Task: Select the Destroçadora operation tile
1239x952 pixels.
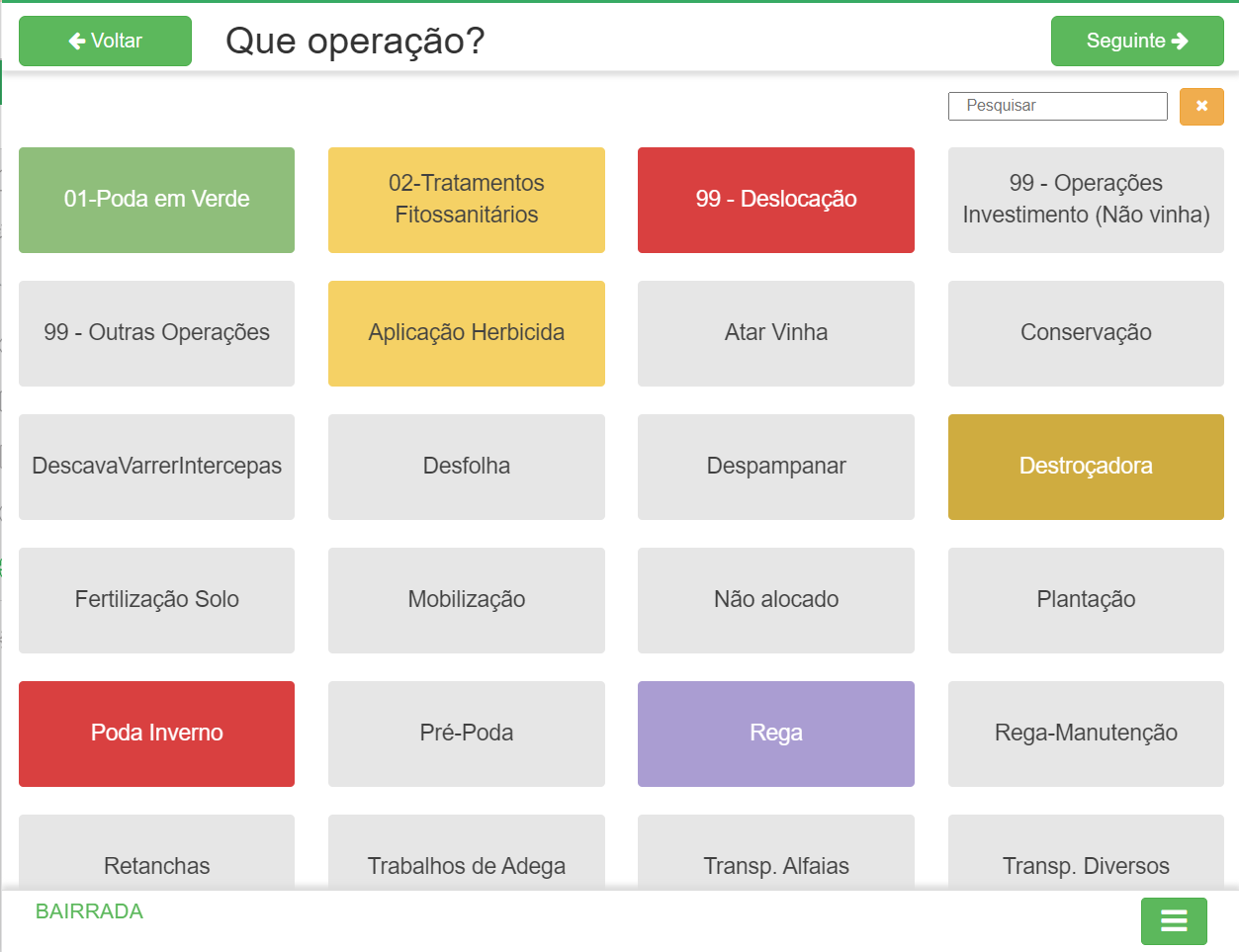Action: pyautogui.click(x=1085, y=467)
